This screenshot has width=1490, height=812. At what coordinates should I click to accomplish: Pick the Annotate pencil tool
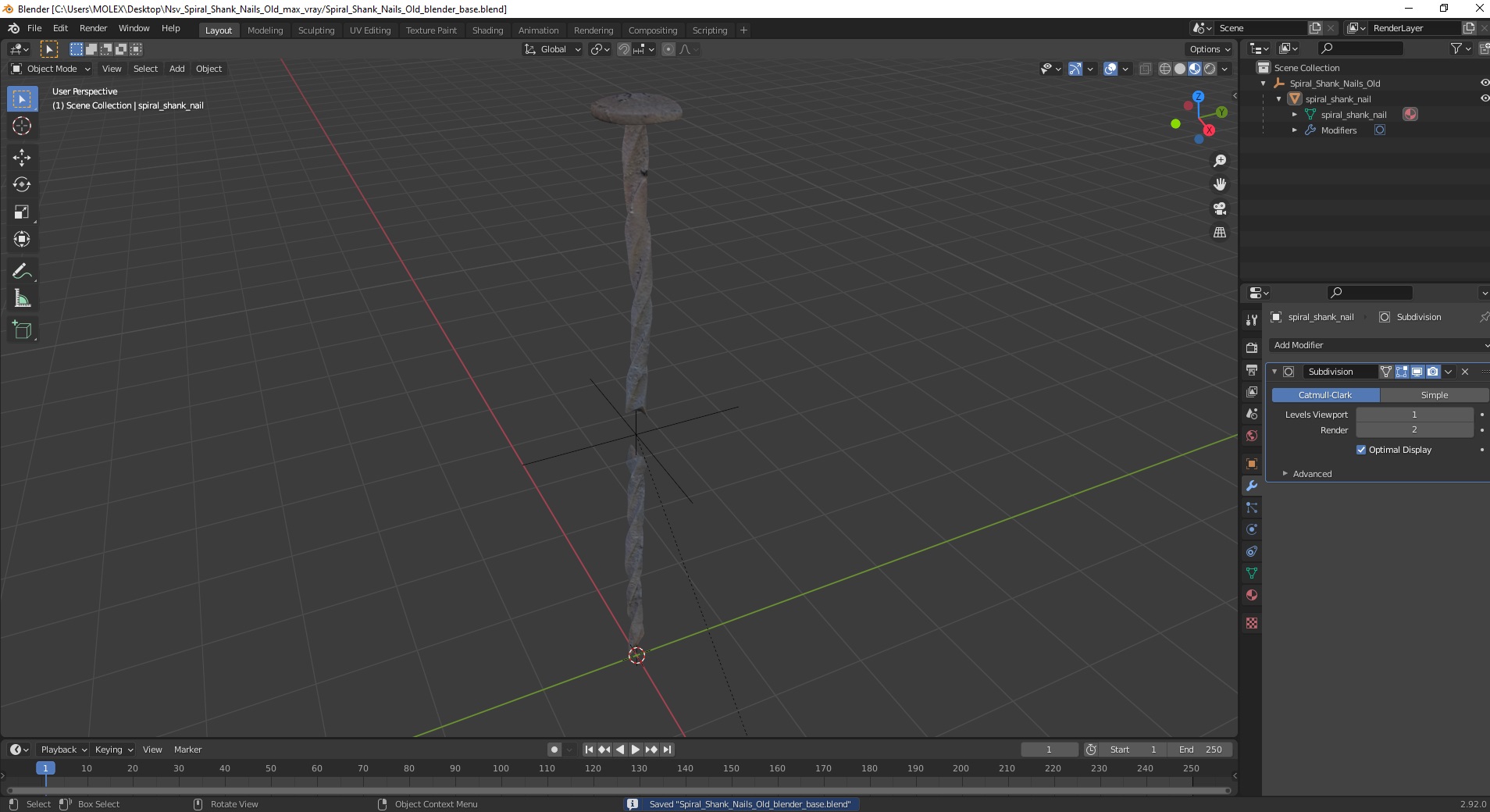pos(22,272)
